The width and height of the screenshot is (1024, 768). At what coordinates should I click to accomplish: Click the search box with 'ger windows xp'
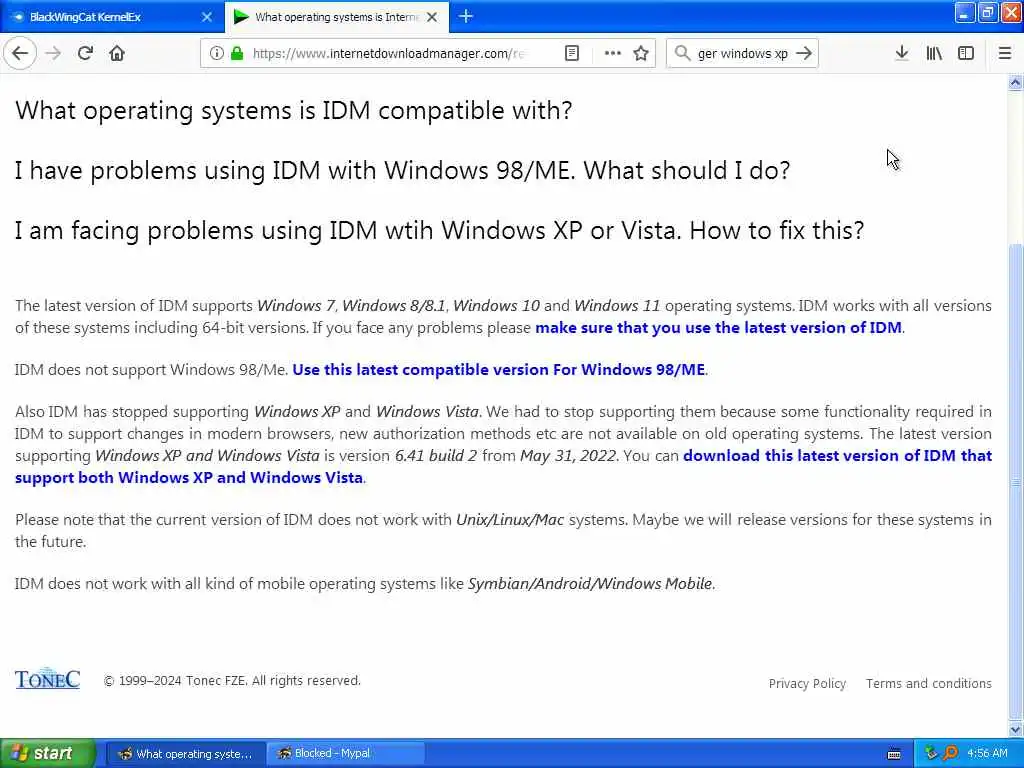tap(743, 54)
